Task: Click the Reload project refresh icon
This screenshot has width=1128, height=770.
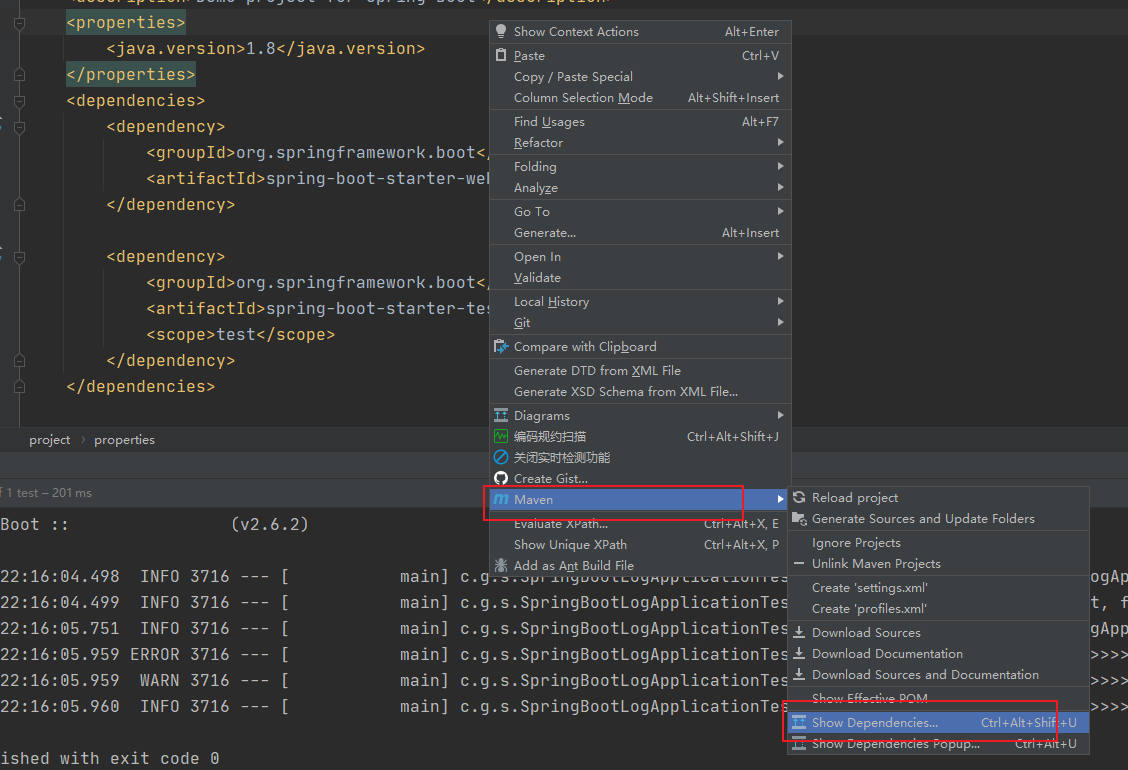Action: (x=799, y=498)
